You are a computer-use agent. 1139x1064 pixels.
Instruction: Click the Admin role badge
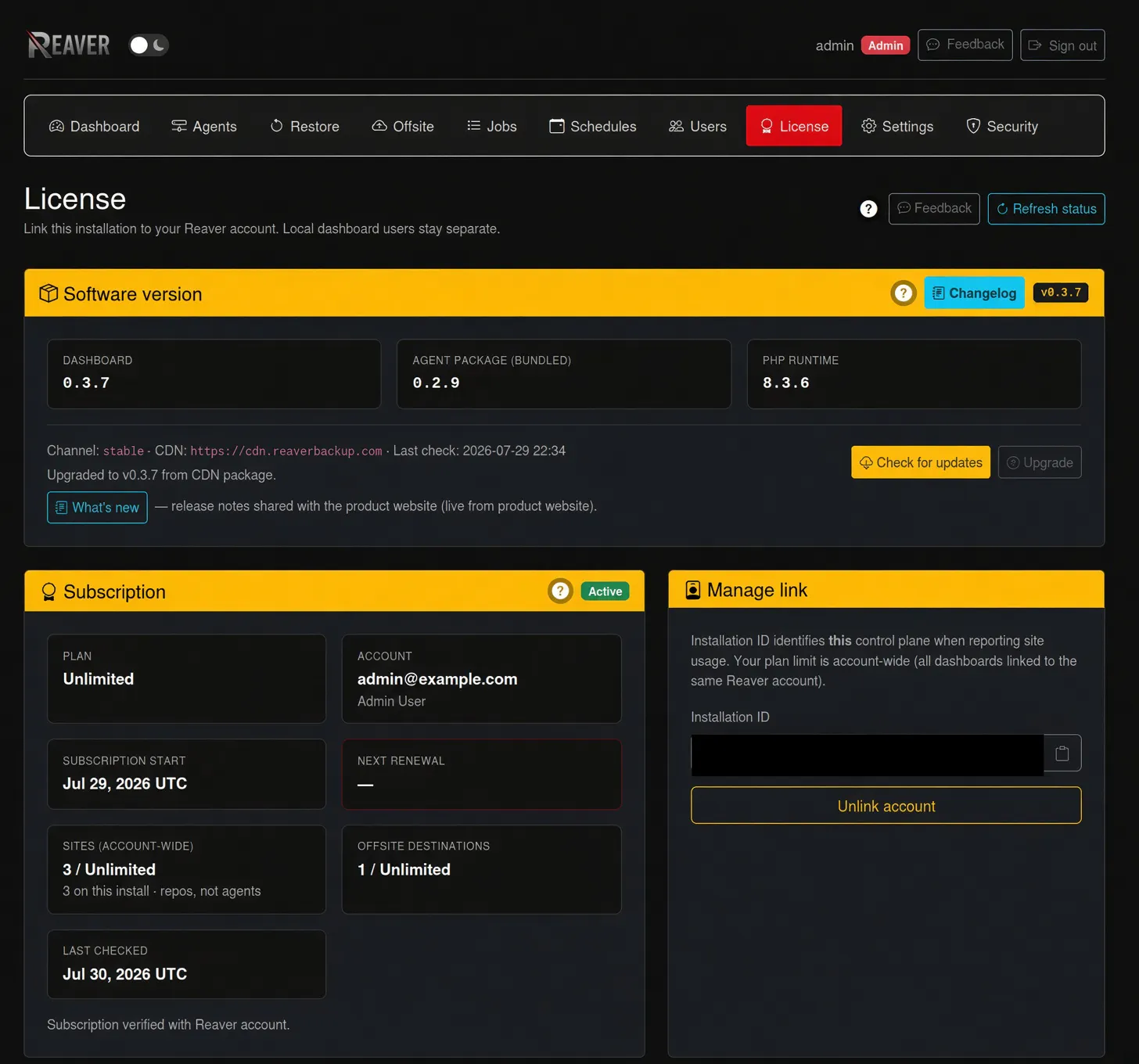pos(885,45)
